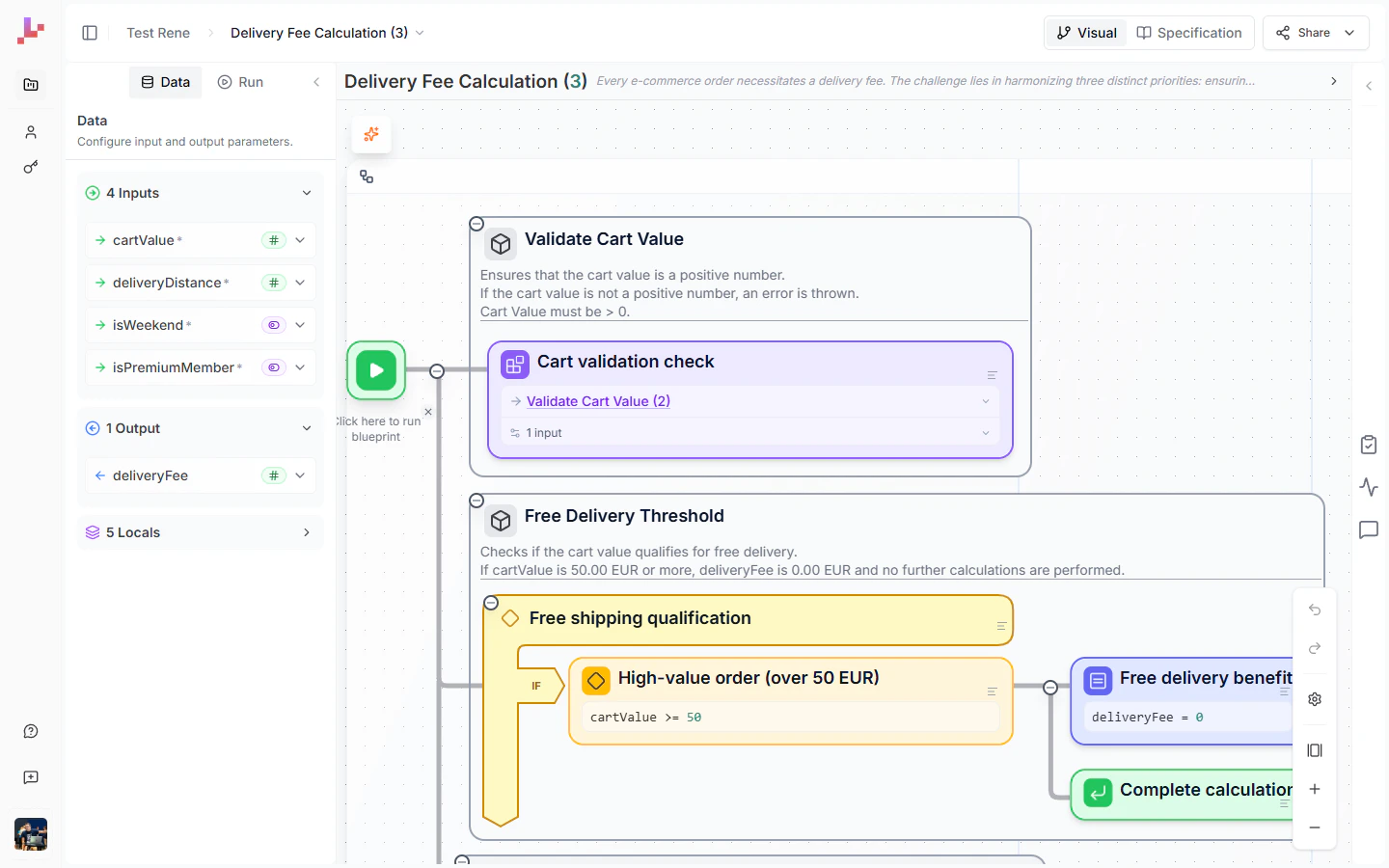
Task: Expand the 5 Locals section
Action: coord(306,532)
